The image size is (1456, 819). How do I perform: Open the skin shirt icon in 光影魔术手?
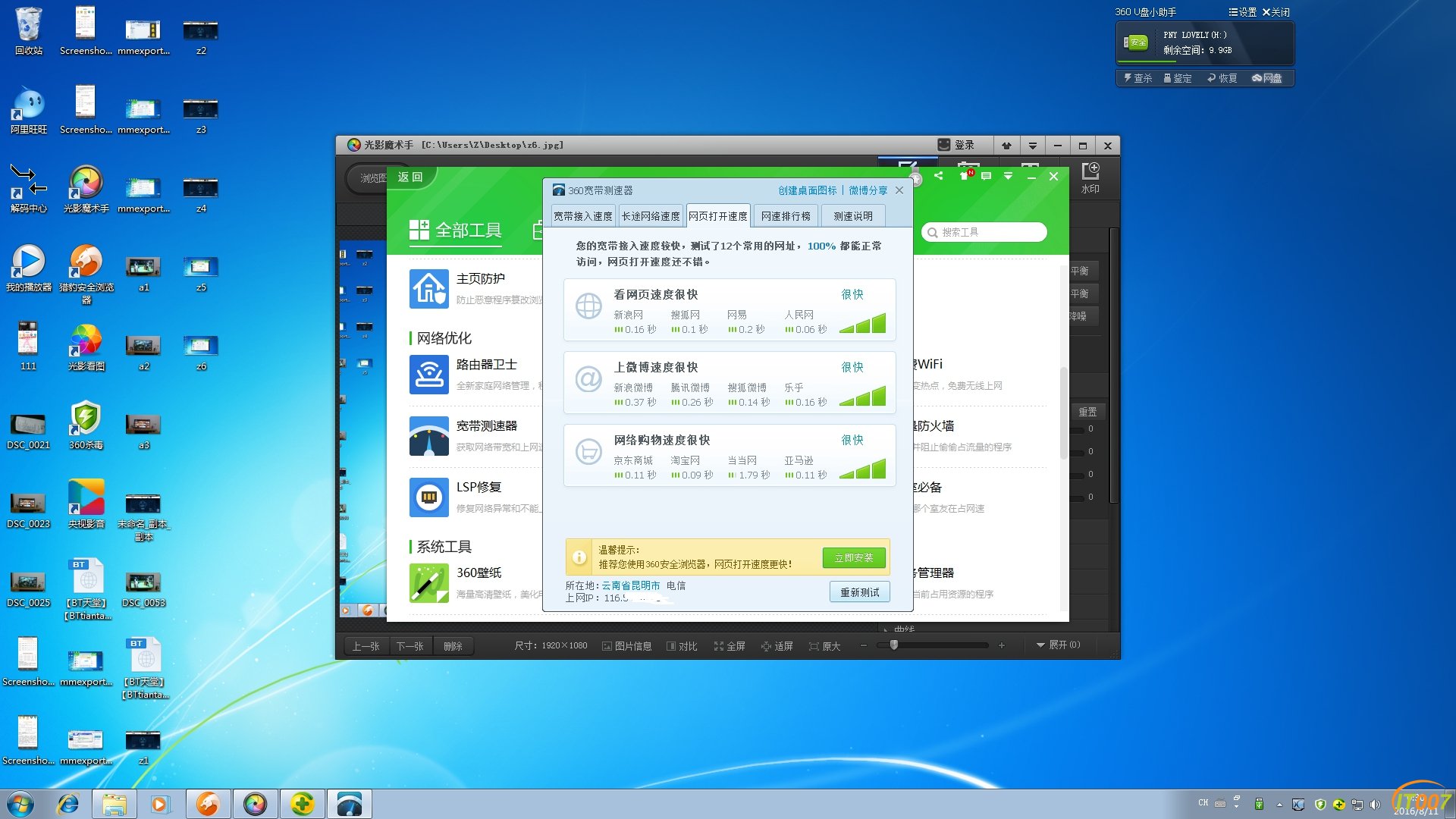pos(1006,146)
